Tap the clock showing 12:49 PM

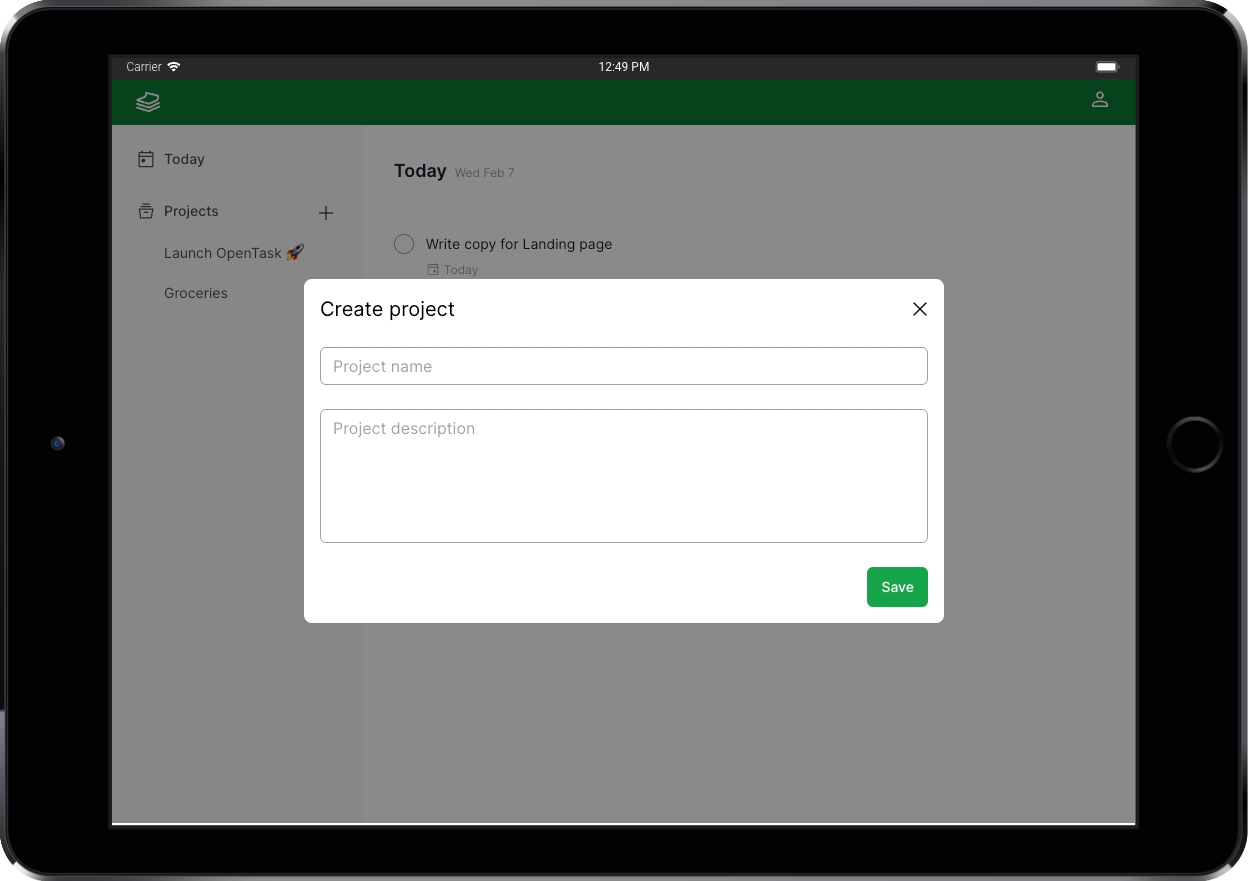[623, 66]
